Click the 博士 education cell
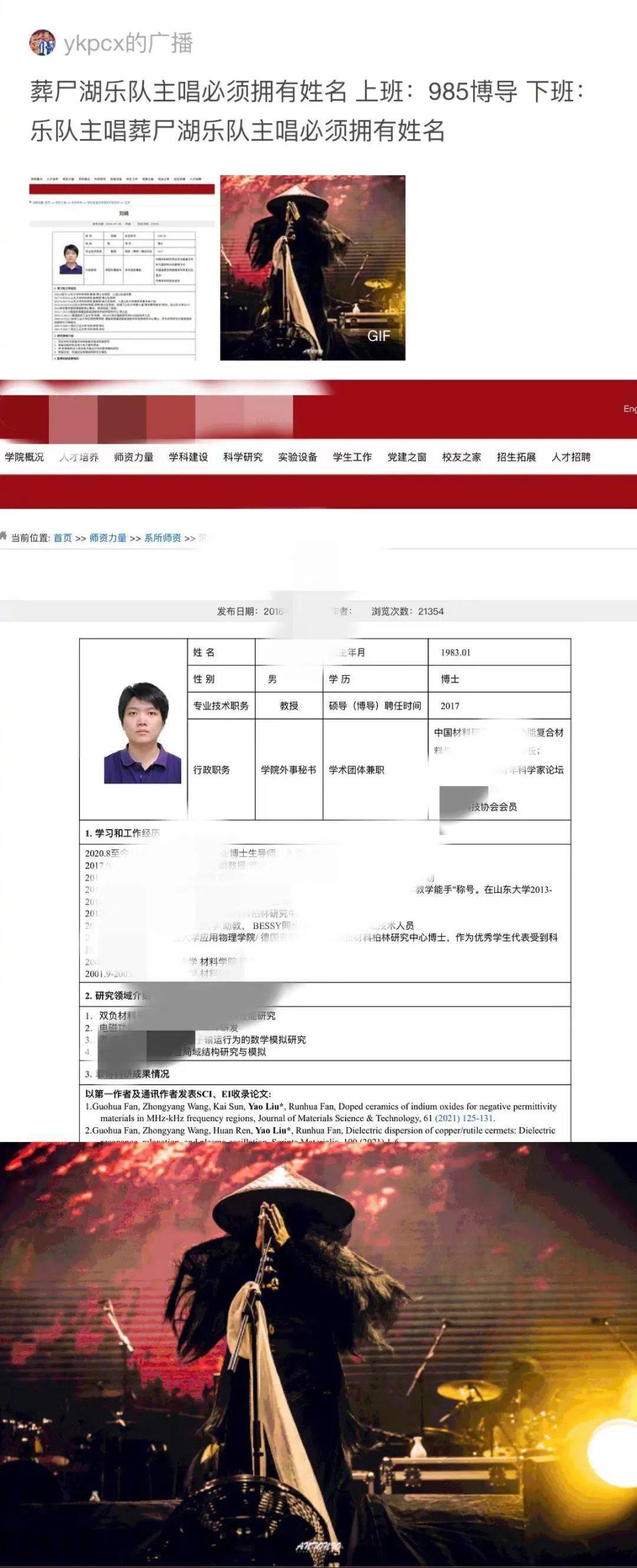Screen dimensions: 637x1568 [500, 679]
